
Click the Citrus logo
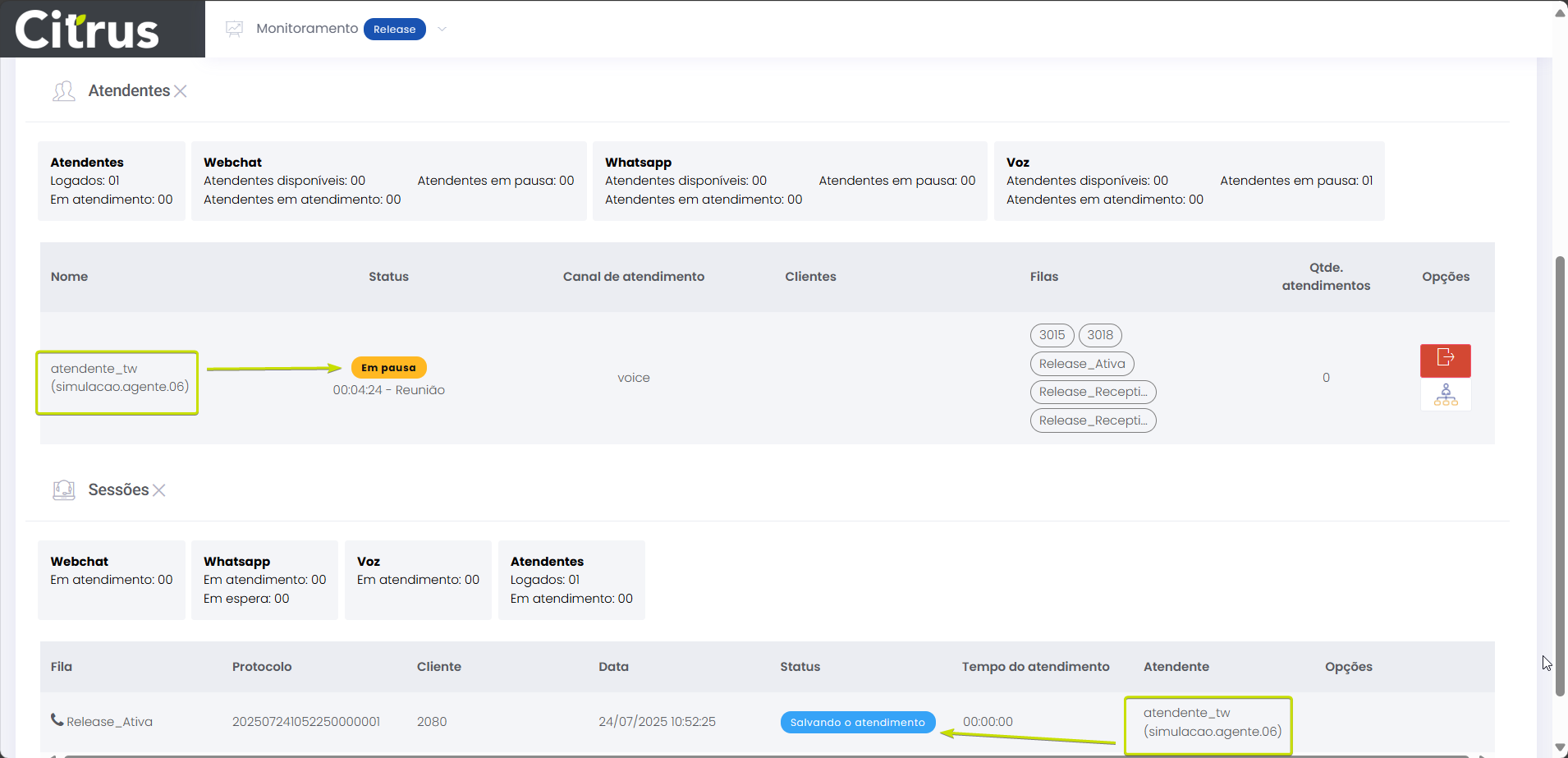[x=87, y=30]
